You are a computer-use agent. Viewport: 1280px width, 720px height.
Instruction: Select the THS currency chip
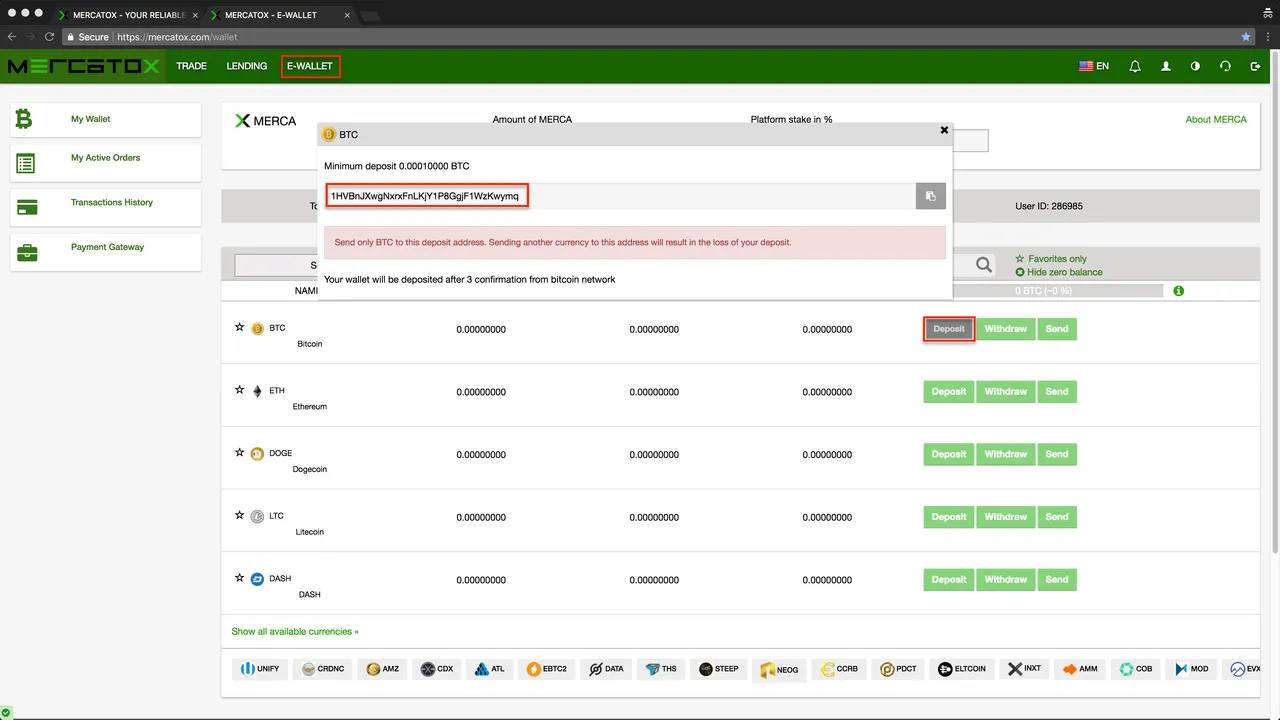(661, 669)
